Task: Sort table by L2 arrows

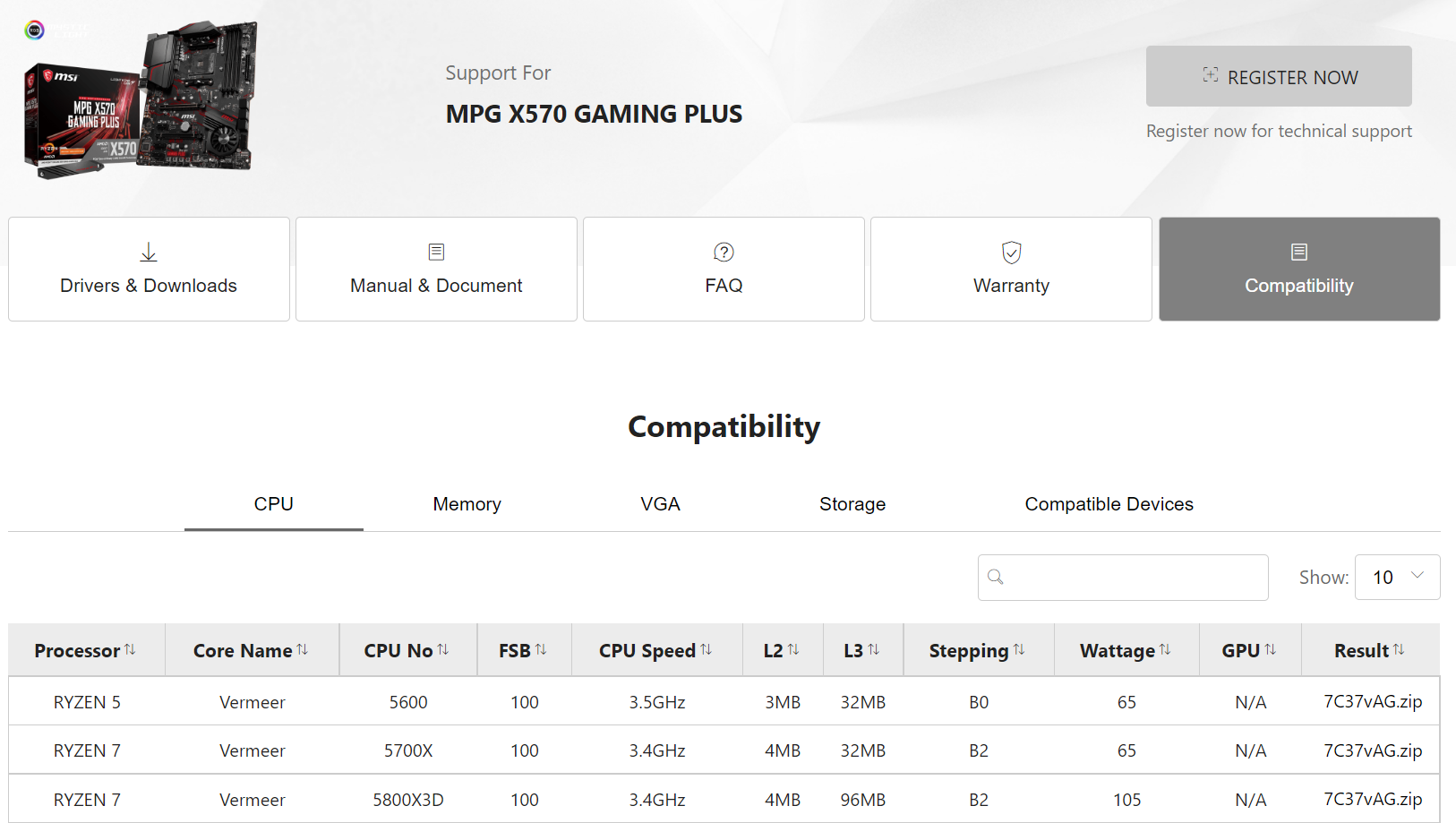Action: click(793, 650)
